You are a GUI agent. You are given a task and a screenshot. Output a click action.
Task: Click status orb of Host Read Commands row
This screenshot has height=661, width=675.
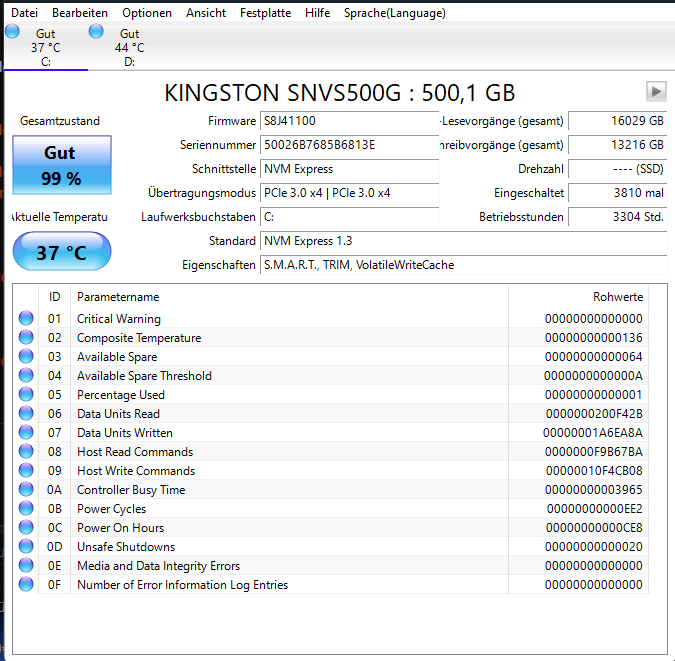tap(26, 451)
